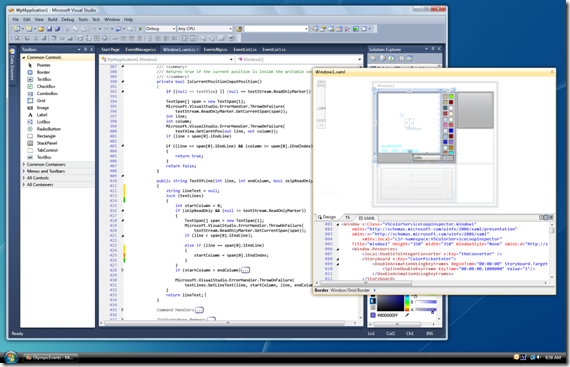Click the pin icon on Toolbox panel
570x367 pixels.
tap(85, 49)
